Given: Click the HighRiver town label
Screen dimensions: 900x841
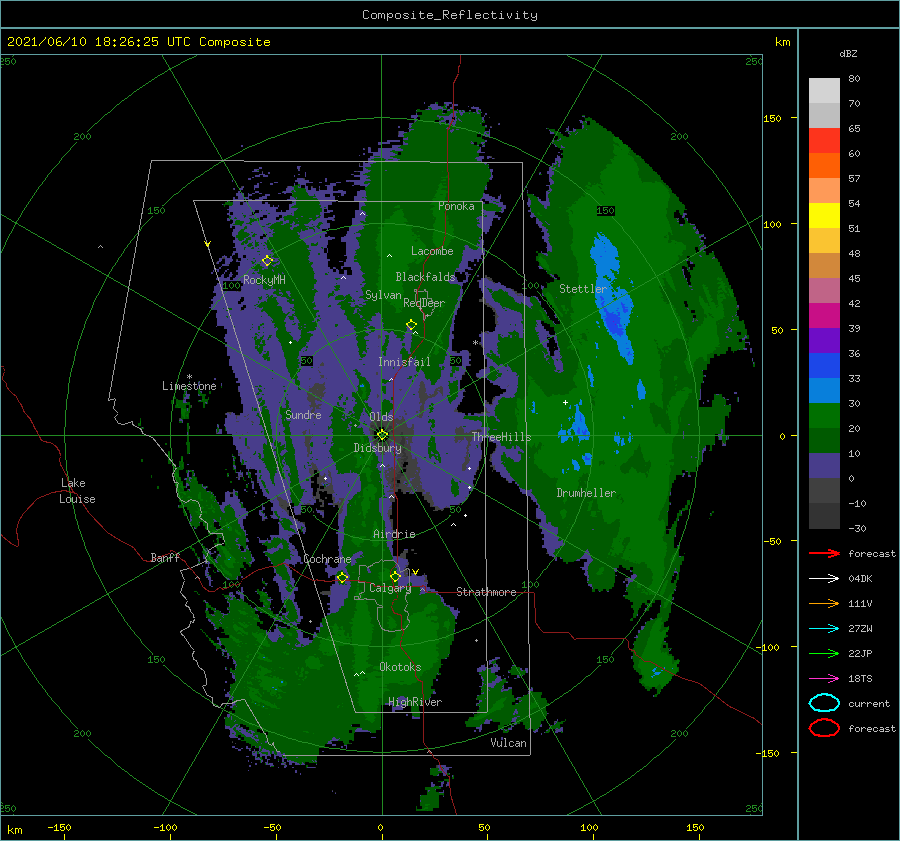Looking at the screenshot, I should (x=415, y=702).
